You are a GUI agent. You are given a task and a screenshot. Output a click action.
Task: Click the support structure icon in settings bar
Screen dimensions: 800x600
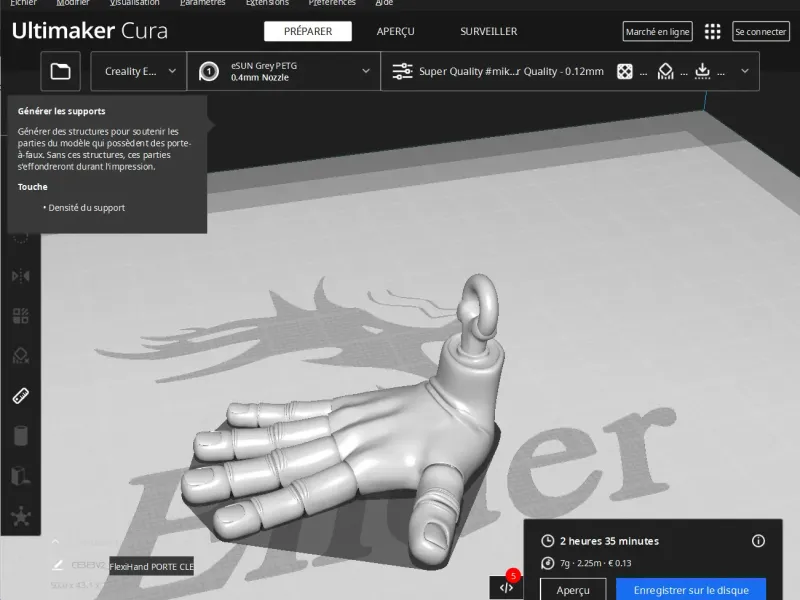click(x=665, y=71)
